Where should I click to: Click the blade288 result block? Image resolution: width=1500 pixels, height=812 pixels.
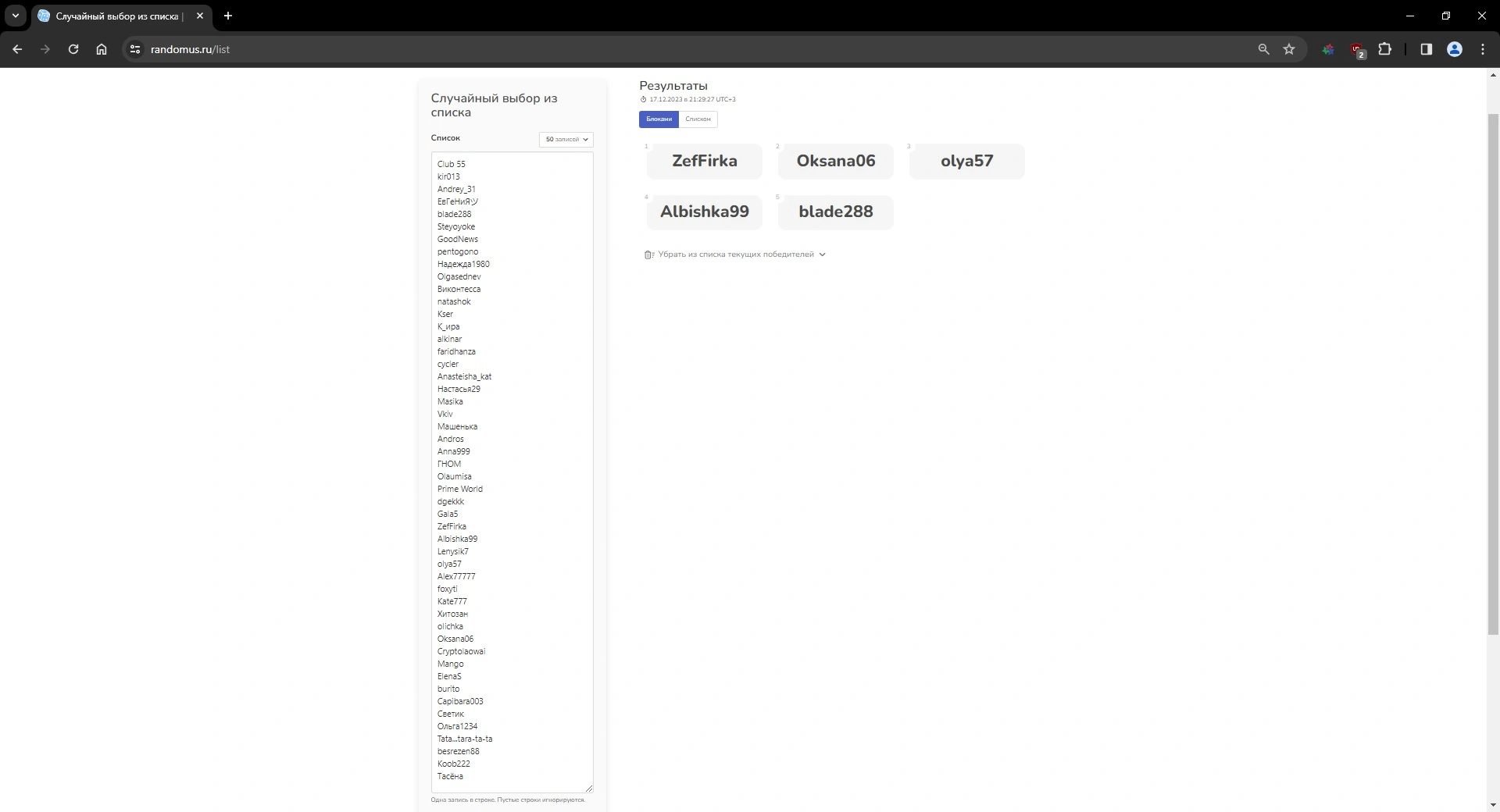[x=836, y=212]
